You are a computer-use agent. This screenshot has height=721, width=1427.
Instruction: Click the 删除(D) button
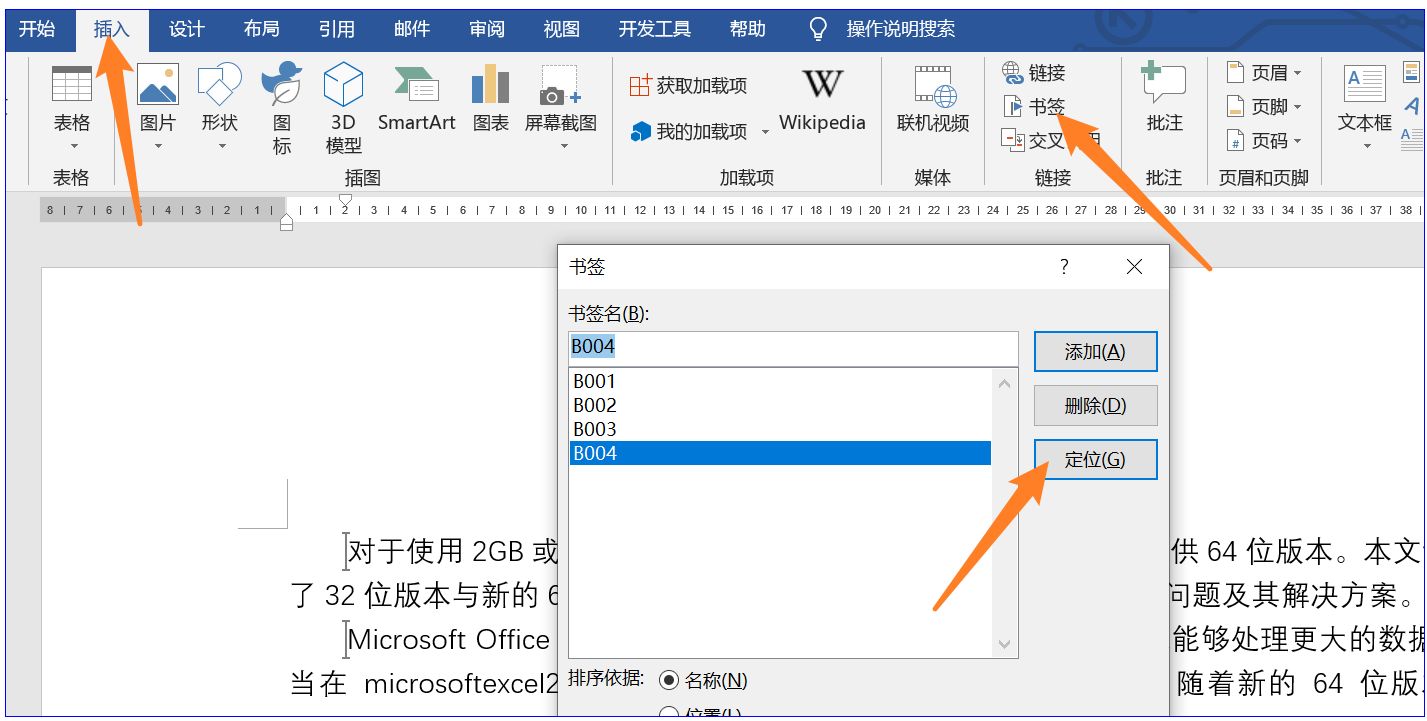(x=1095, y=406)
